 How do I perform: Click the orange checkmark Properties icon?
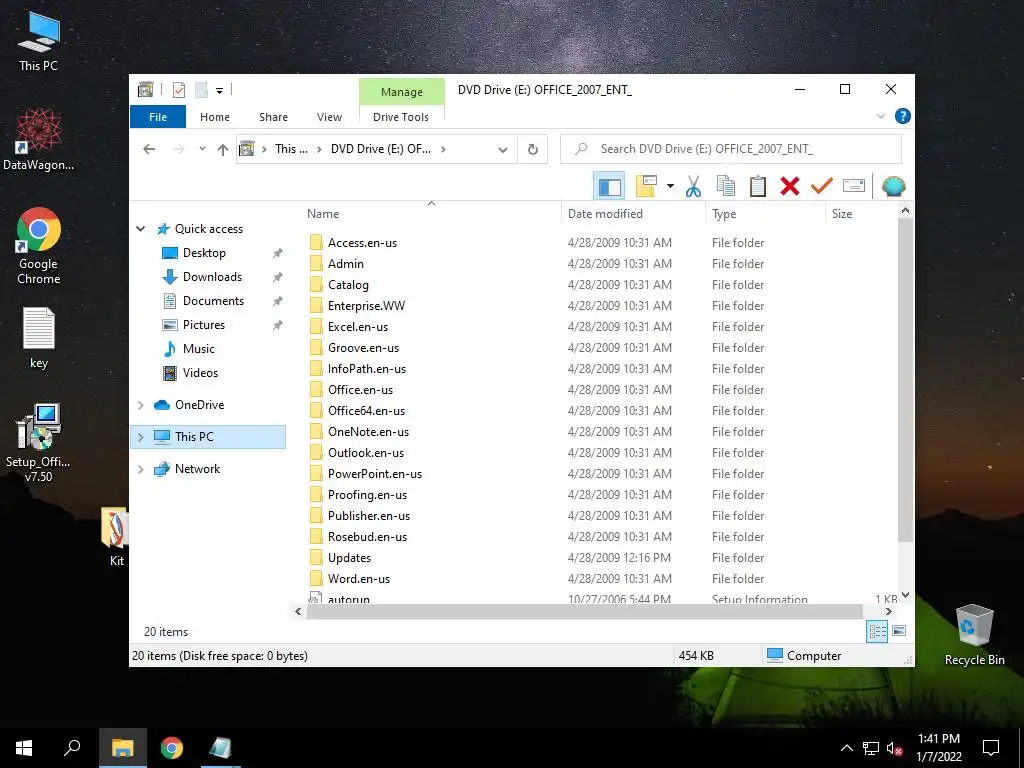click(x=822, y=187)
